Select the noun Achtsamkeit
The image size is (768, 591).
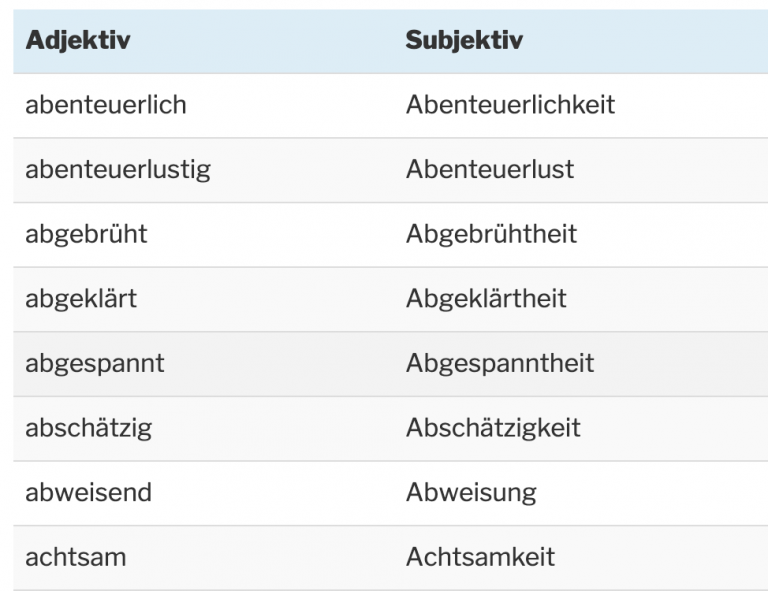pos(480,557)
